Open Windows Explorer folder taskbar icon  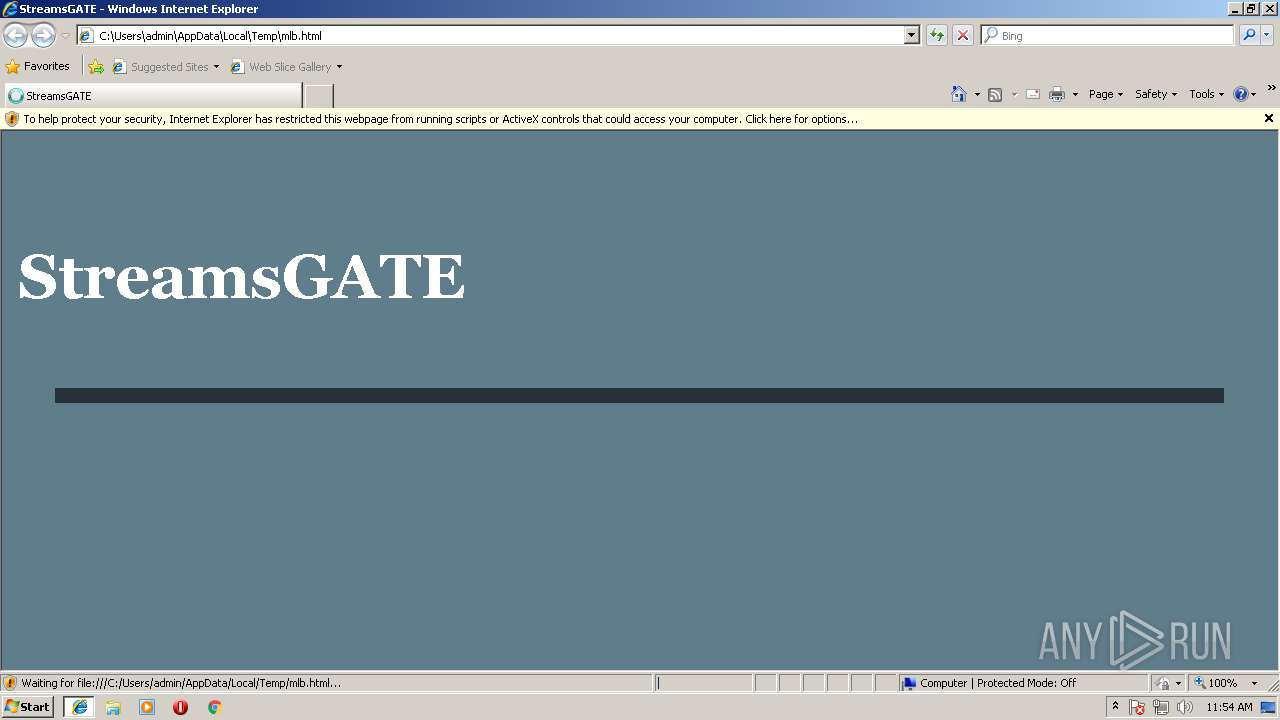(x=113, y=707)
